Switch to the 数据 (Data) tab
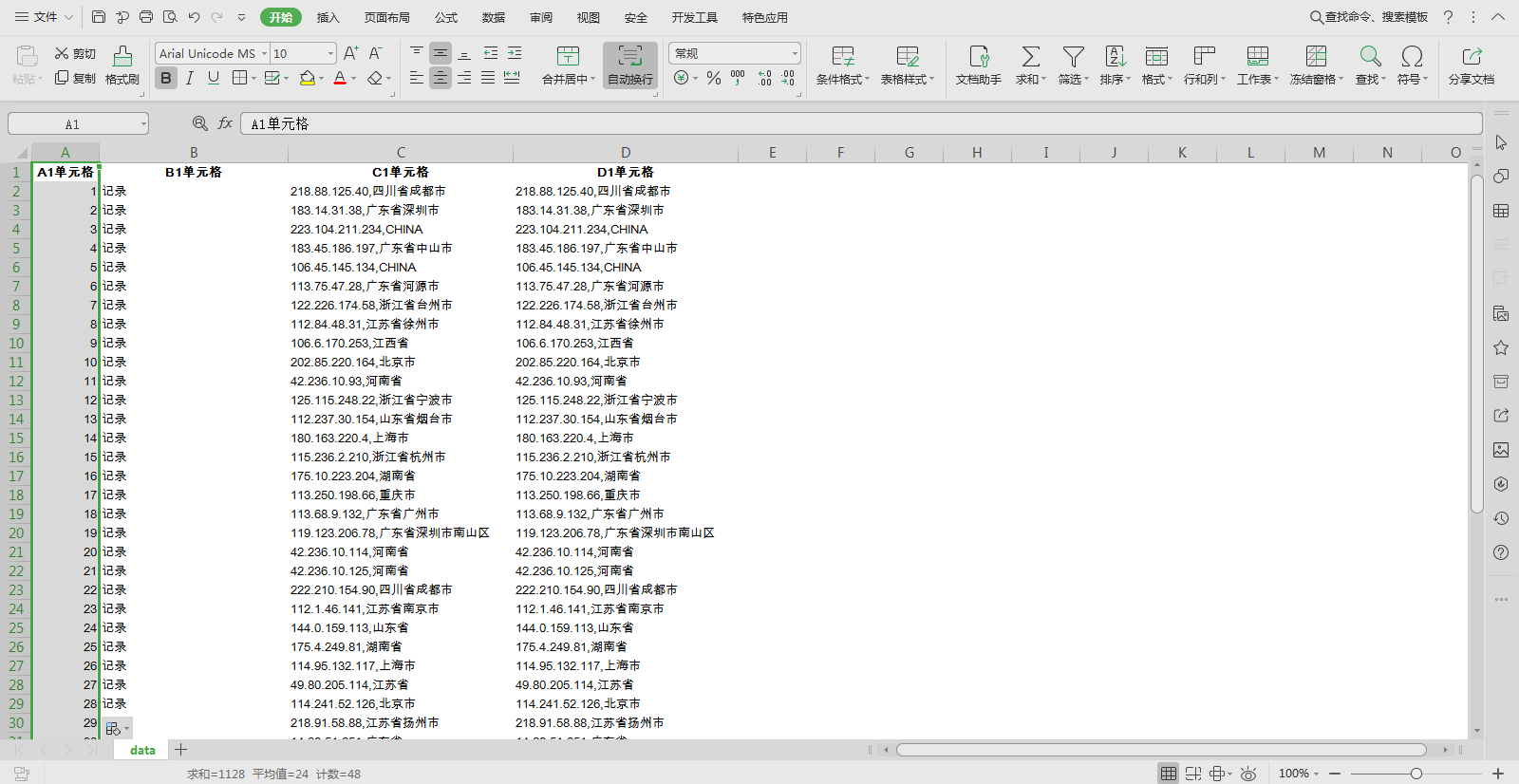The width and height of the screenshot is (1519, 784). [x=494, y=17]
